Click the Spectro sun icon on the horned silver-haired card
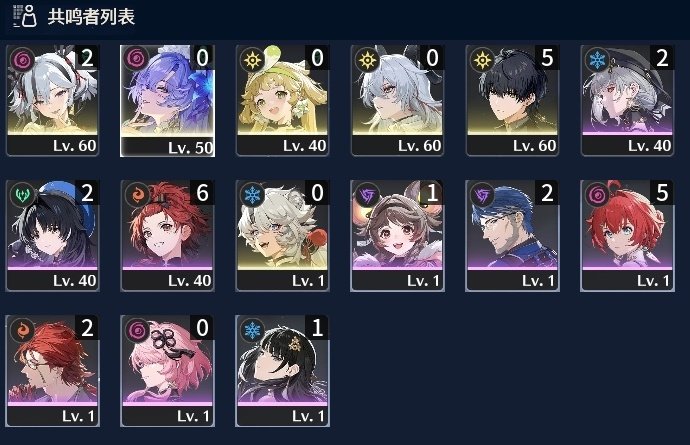This screenshot has width=690, height=445. 367,59
